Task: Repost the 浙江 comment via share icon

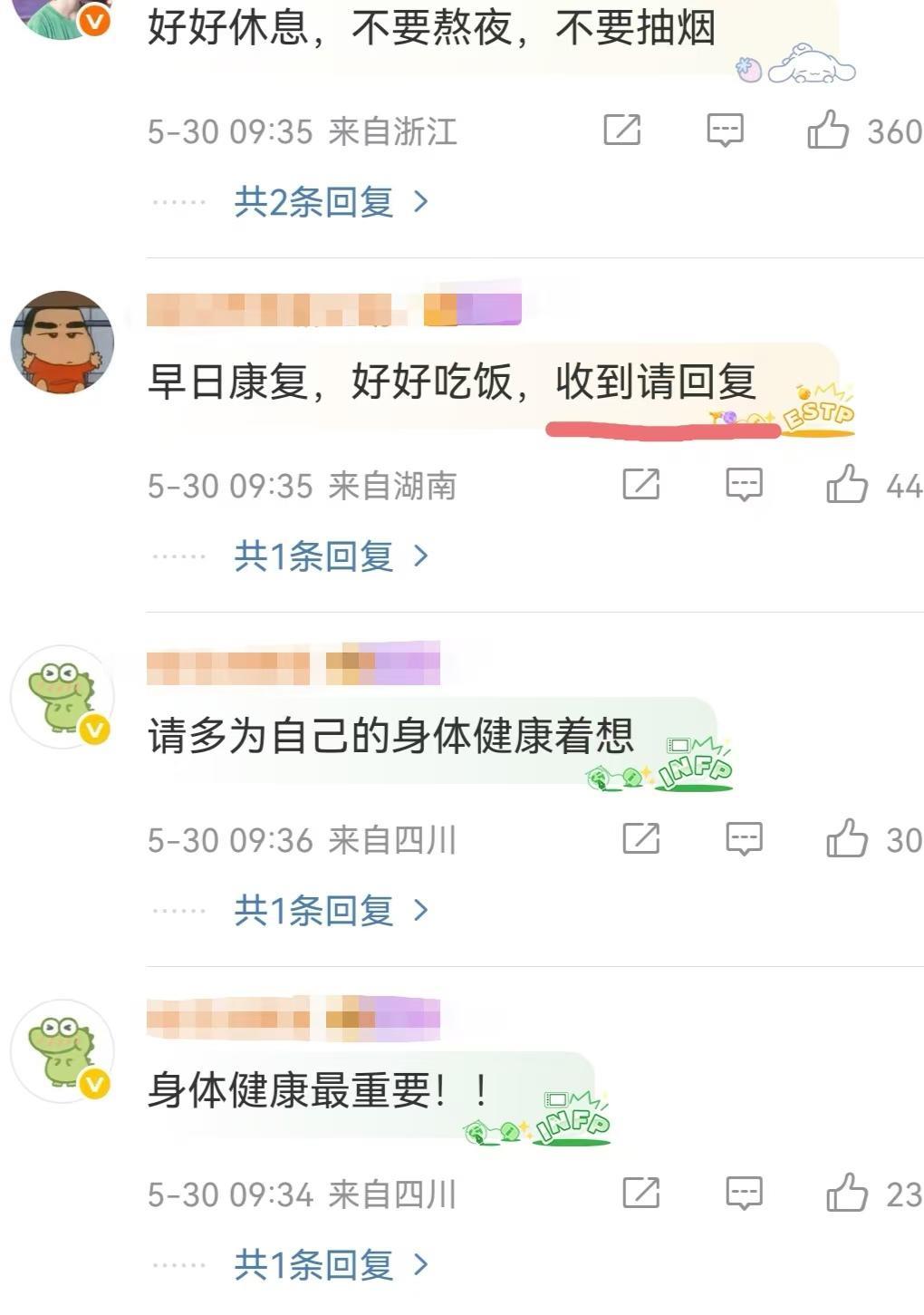Action: 622,131
